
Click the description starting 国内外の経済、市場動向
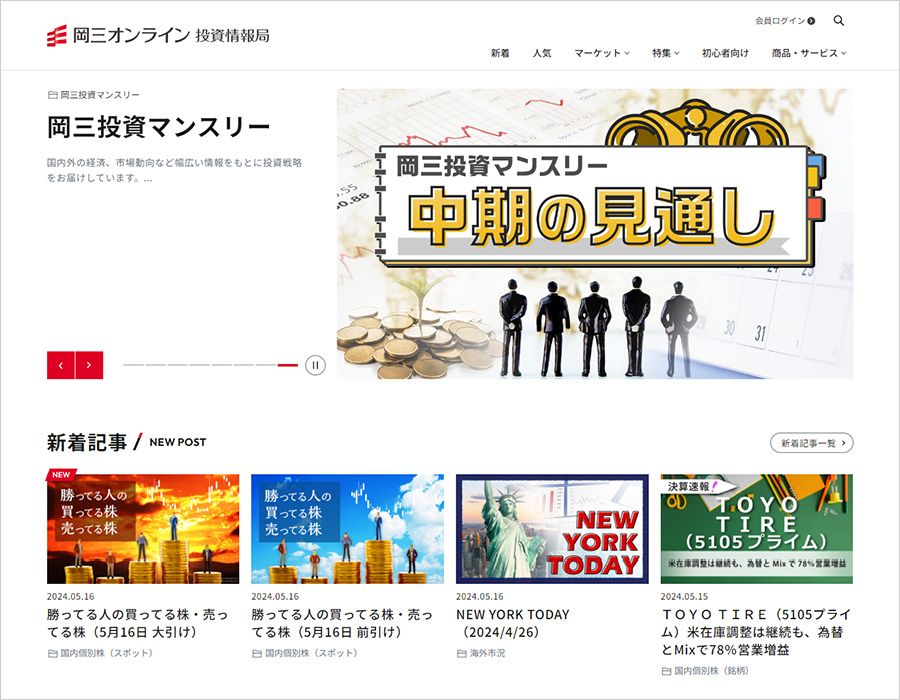click(x=174, y=170)
